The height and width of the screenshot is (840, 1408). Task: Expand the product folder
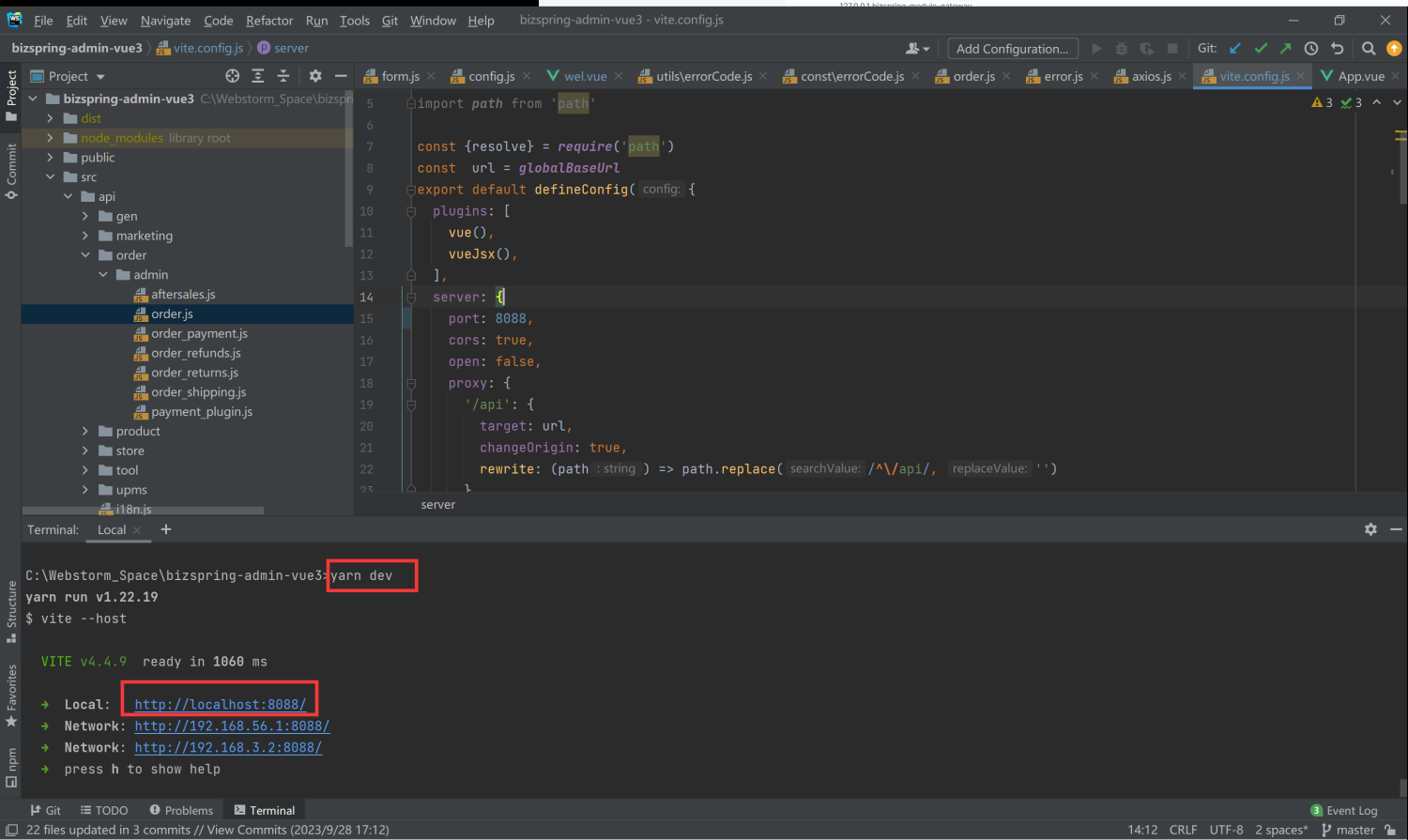pyautogui.click(x=85, y=432)
